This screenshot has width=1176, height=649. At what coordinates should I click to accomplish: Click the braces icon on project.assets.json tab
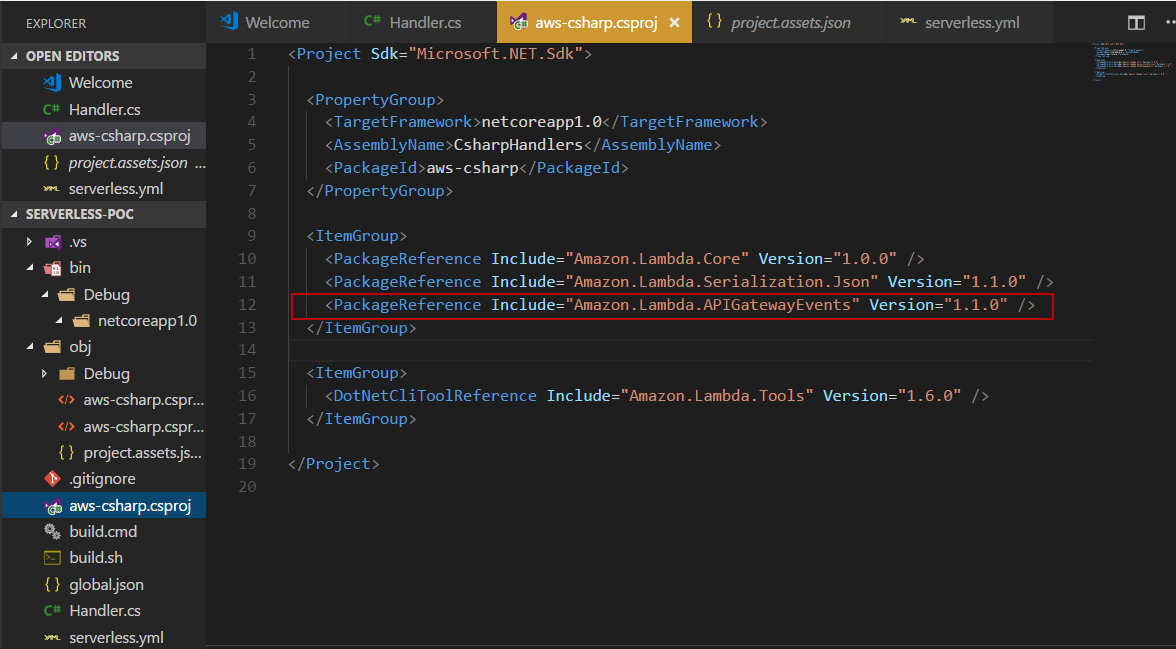[714, 22]
